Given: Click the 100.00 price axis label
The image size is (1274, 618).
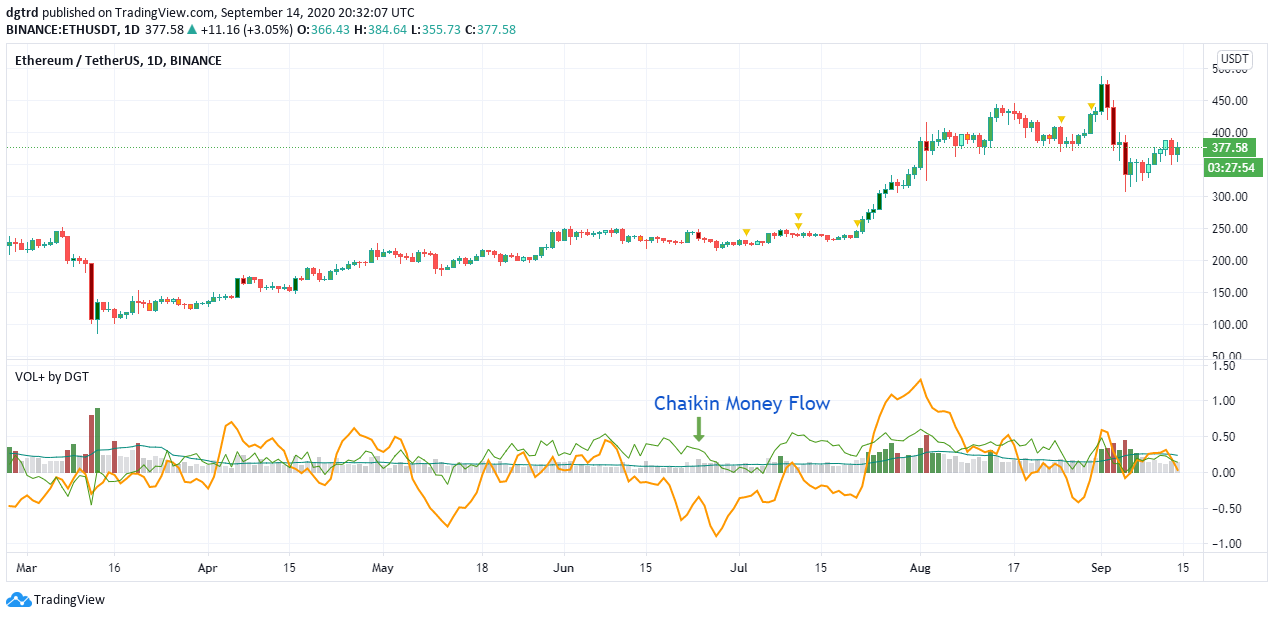Looking at the screenshot, I should (x=1230, y=325).
